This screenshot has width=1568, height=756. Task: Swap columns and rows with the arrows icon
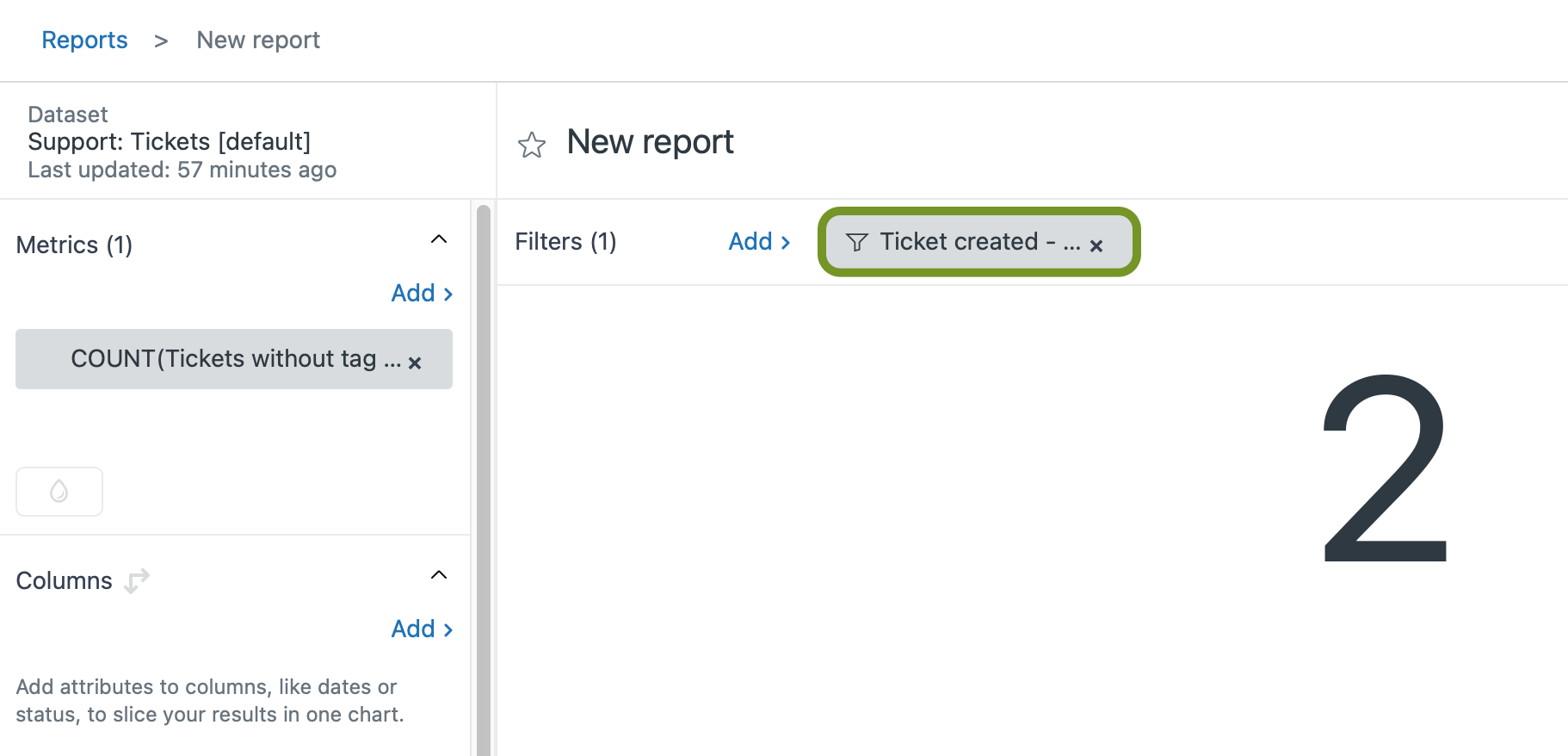coord(137,580)
